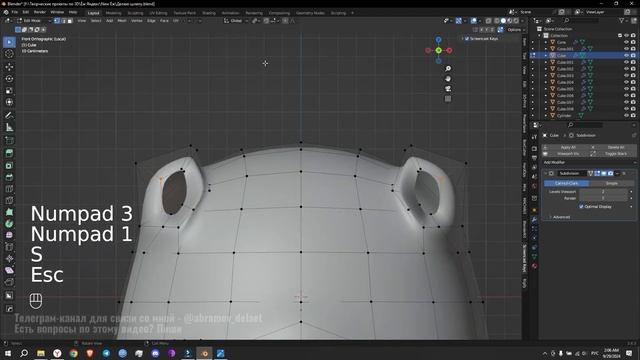Select the Loop Cut tool
The image size is (640, 360).
tap(9, 189)
